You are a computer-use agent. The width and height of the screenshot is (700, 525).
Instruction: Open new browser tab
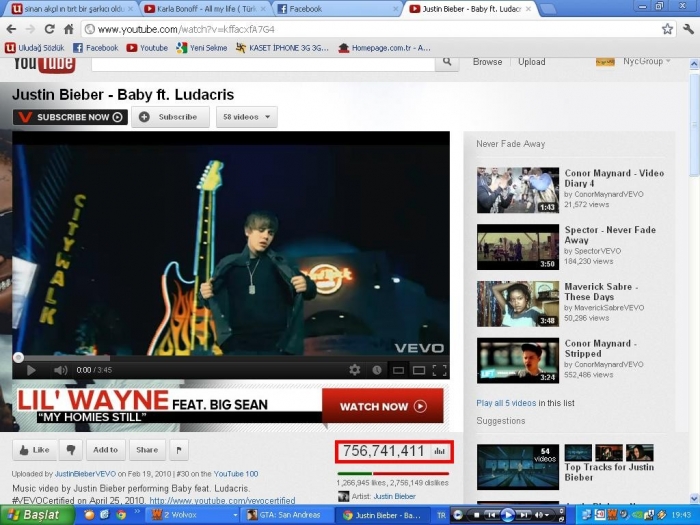coord(547,8)
